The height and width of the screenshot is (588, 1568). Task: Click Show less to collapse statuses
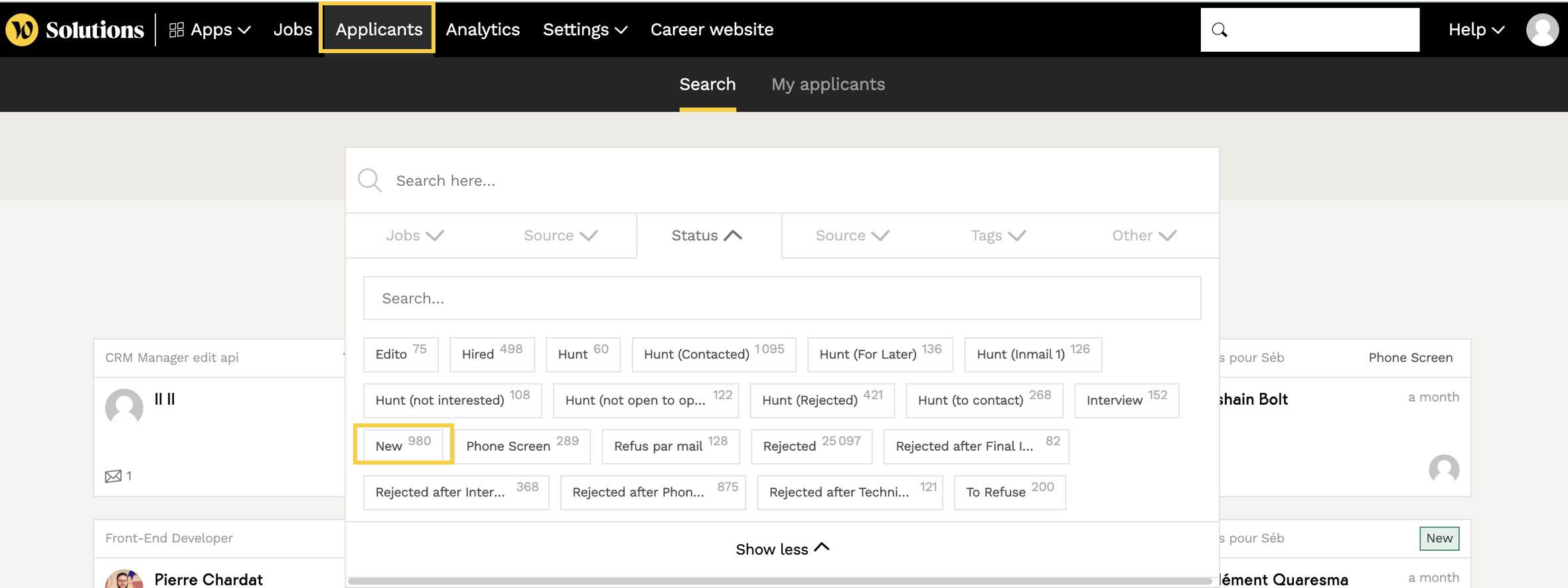coord(781,549)
